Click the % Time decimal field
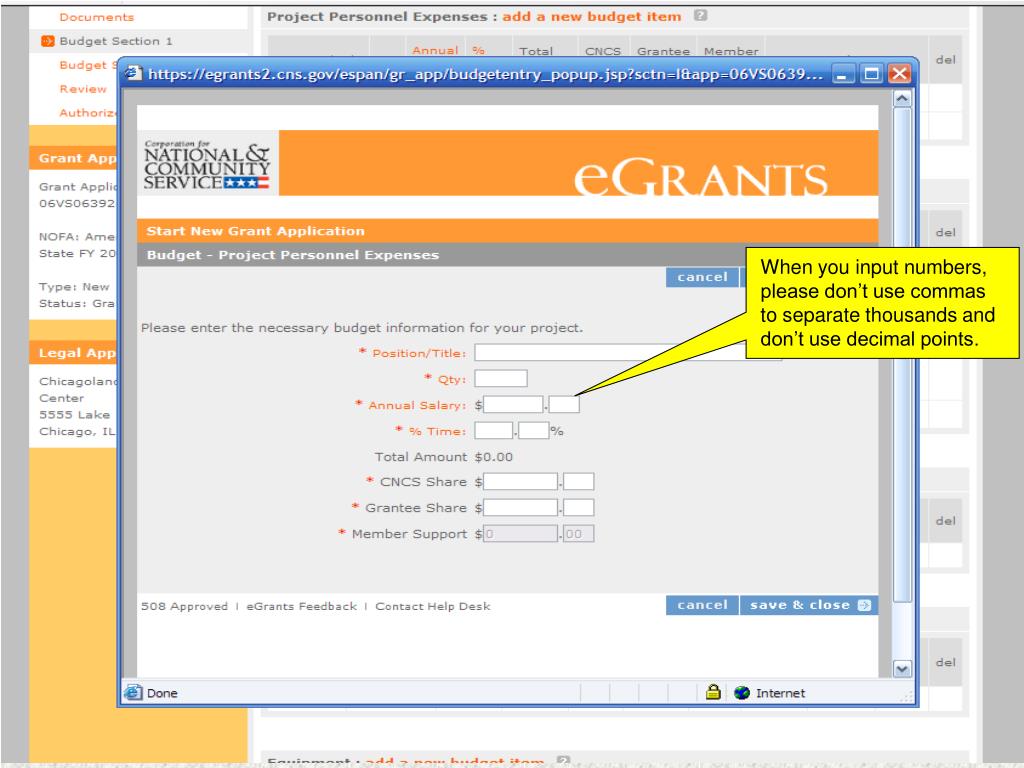This screenshot has height=768, width=1024. coord(534,431)
